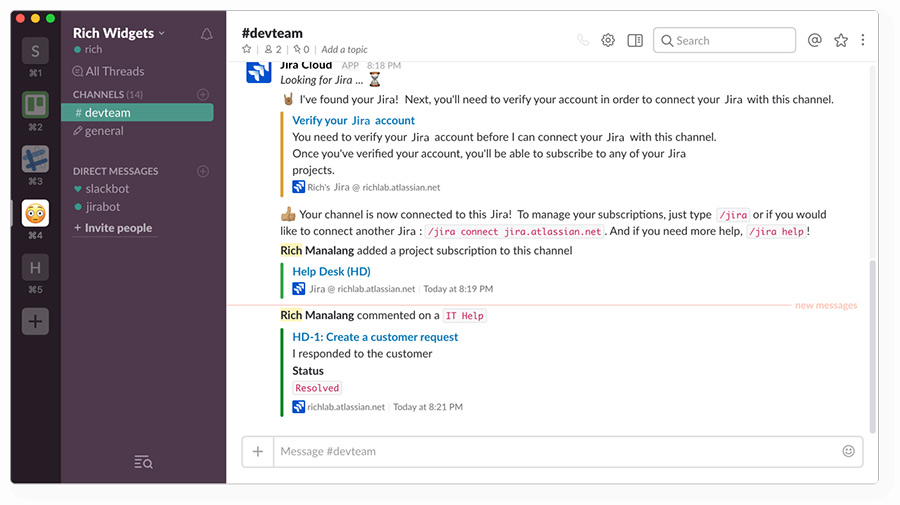Open Verify your Jira account link
The width and height of the screenshot is (900, 505).
click(x=354, y=121)
